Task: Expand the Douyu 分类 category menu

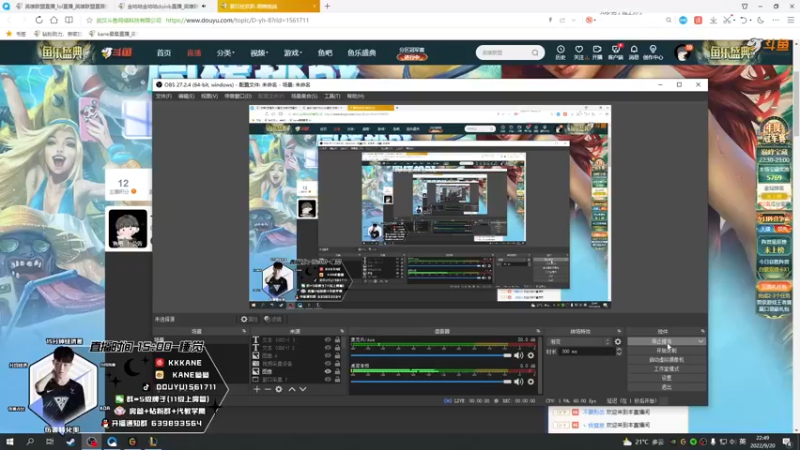Action: (x=225, y=53)
